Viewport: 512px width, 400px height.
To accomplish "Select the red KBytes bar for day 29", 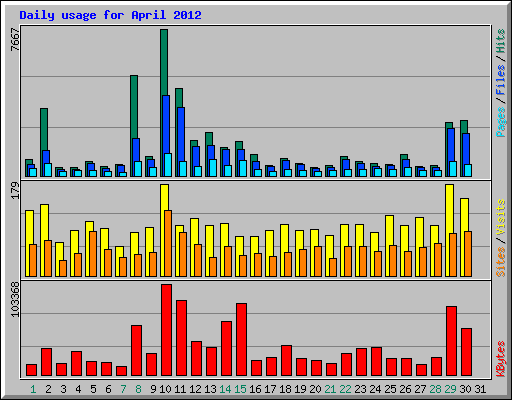I will click(x=452, y=341).
